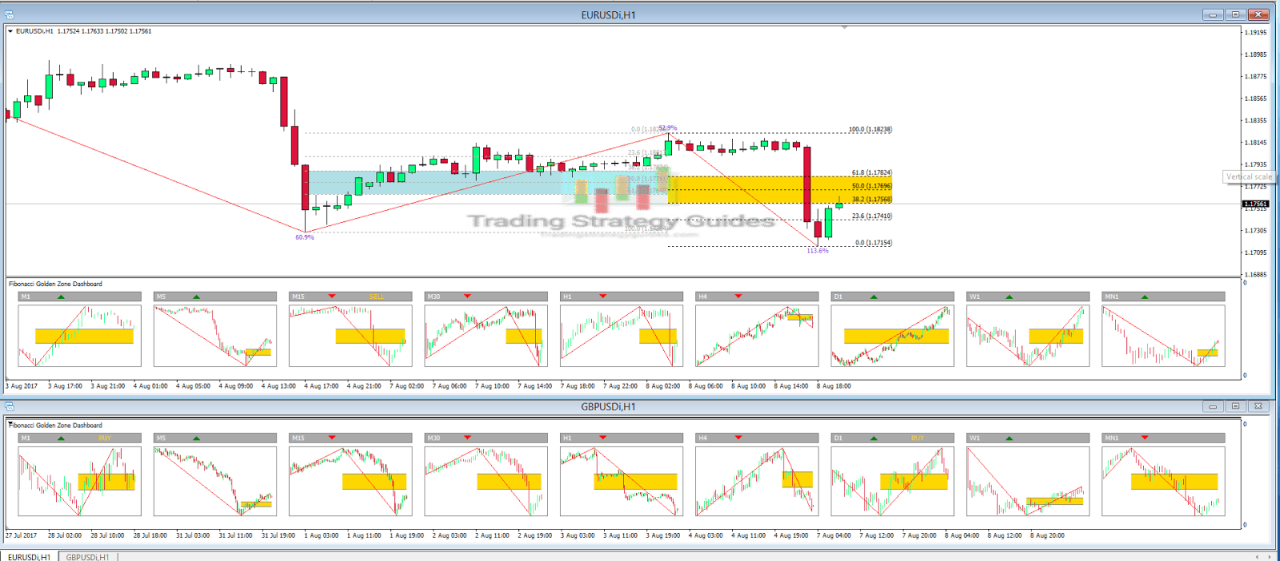Click the red down arrow on EURUSD M30 header

(x=467, y=297)
